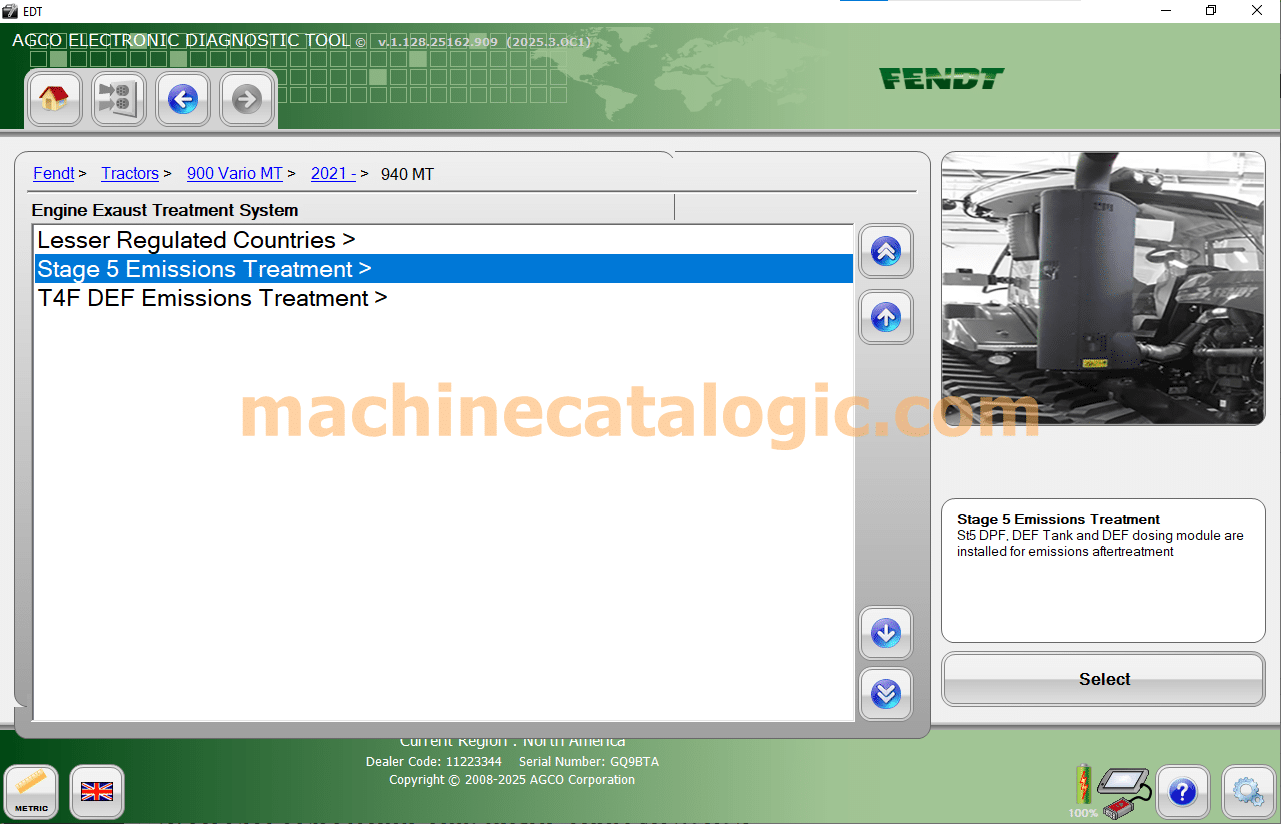Pick T4F DEF Emissions Treatment option
Image resolution: width=1281 pixels, height=824 pixels.
pyautogui.click(x=443, y=298)
